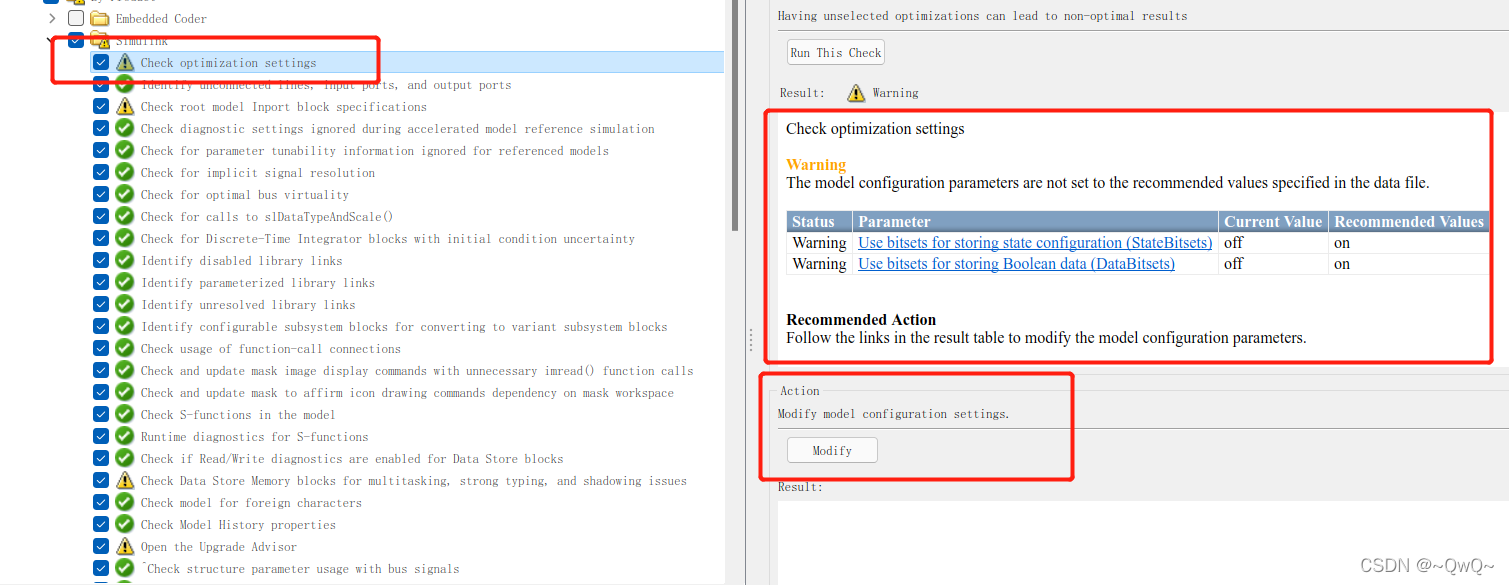Run This Check button
1509x585 pixels.
(836, 52)
